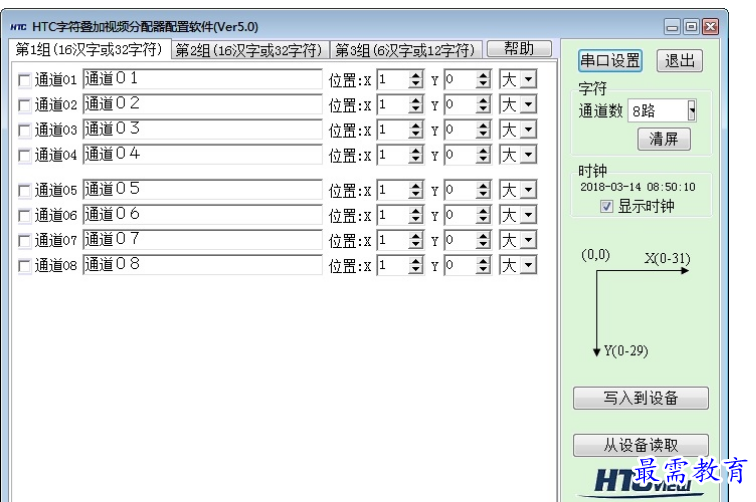This screenshot has height=502, width=756.
Task: Increase the Y position of 通道06
Action: click(483, 211)
